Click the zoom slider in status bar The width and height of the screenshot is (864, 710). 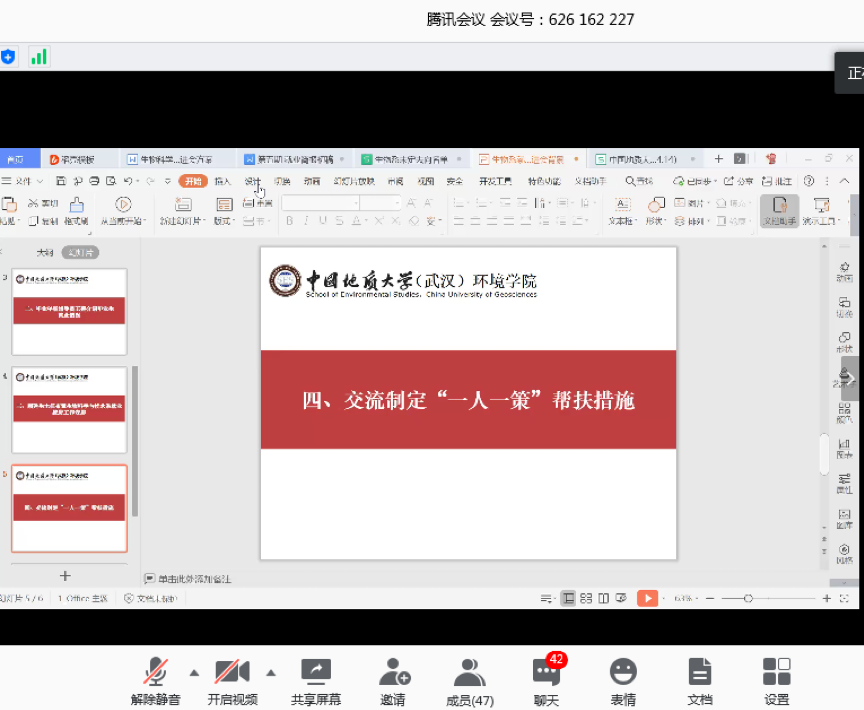tap(748, 598)
